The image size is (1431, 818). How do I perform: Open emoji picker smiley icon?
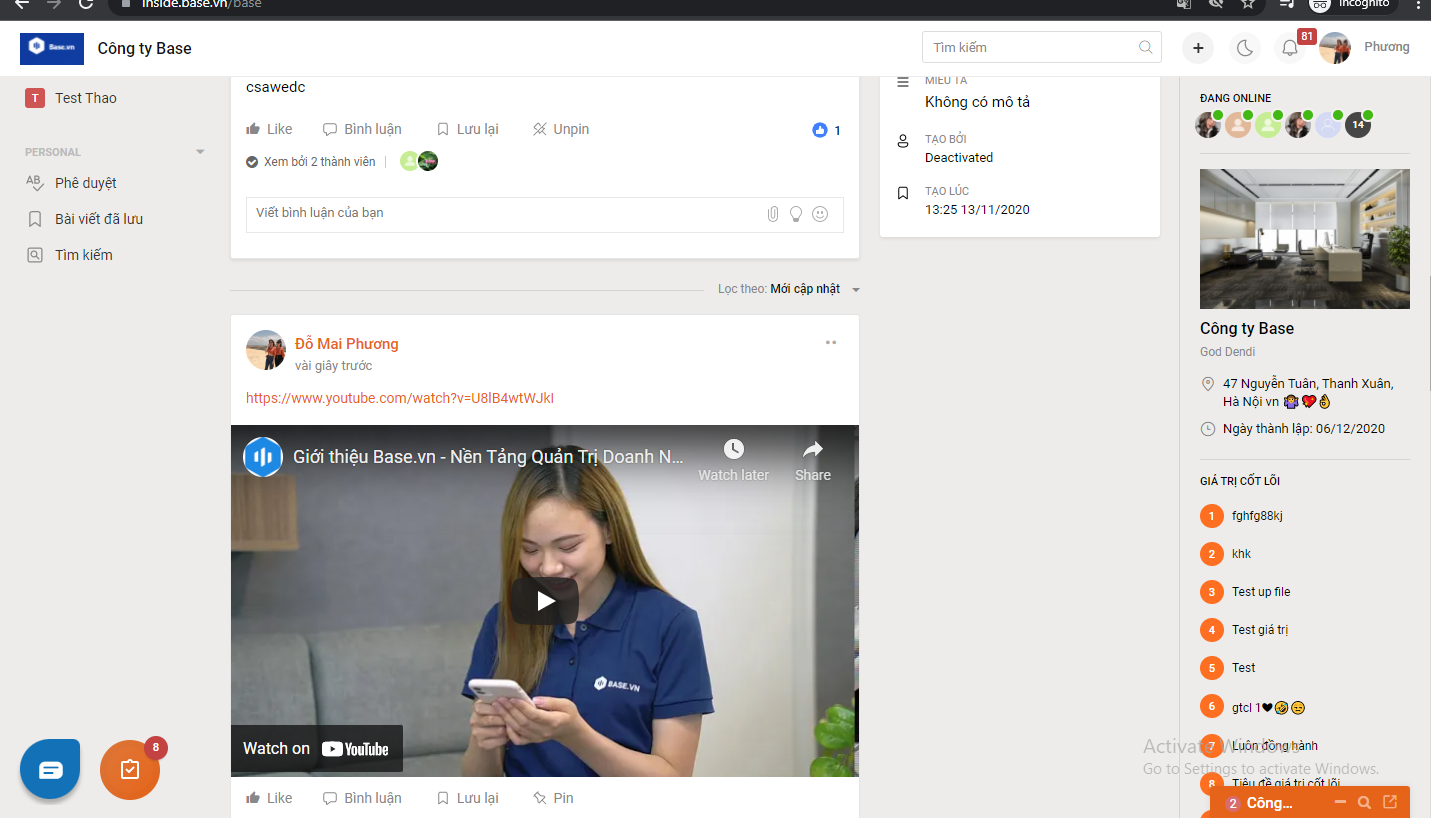pos(820,214)
